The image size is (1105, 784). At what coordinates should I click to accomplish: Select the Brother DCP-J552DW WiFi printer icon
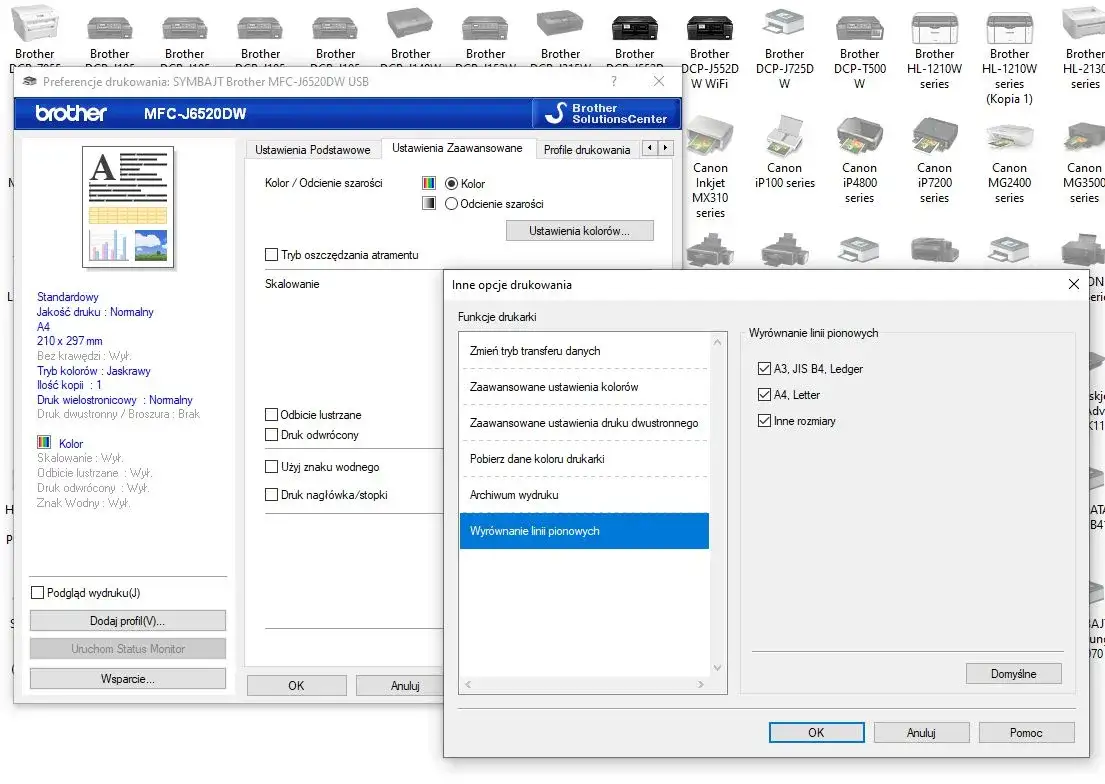(x=710, y=49)
